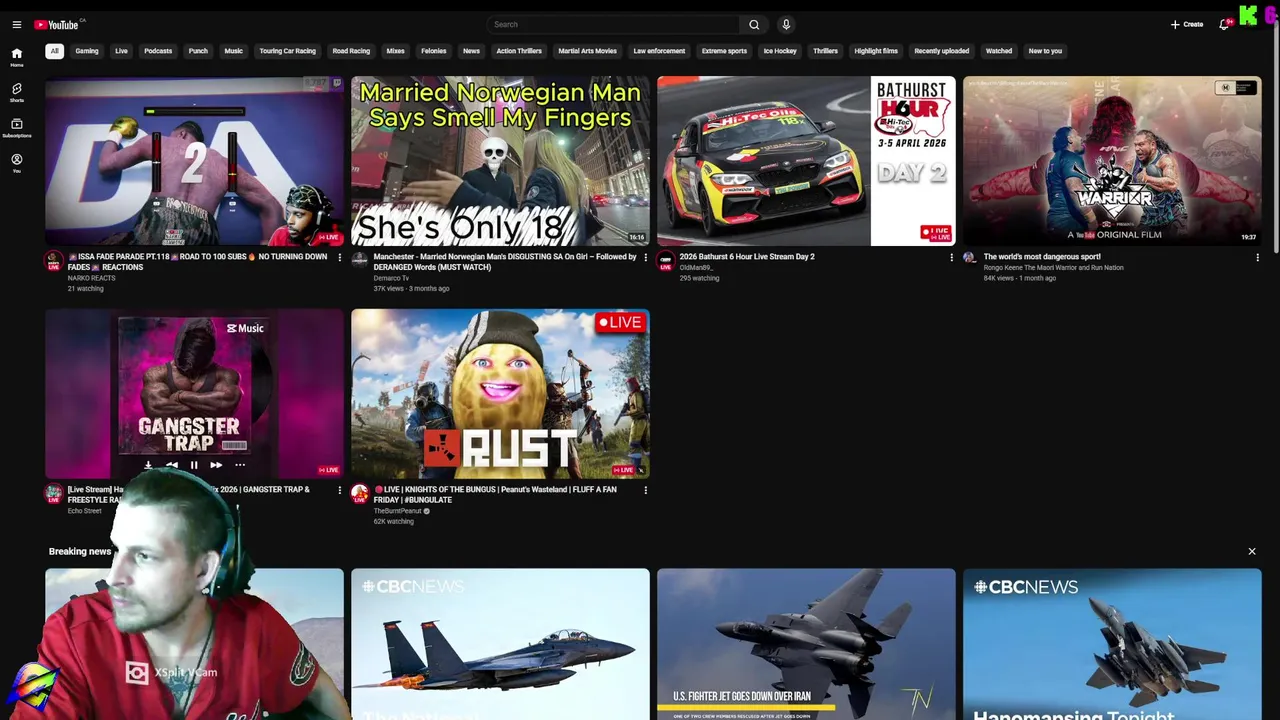The width and height of the screenshot is (1280, 720).
Task: Select the All filter chip
Action: click(x=55, y=51)
